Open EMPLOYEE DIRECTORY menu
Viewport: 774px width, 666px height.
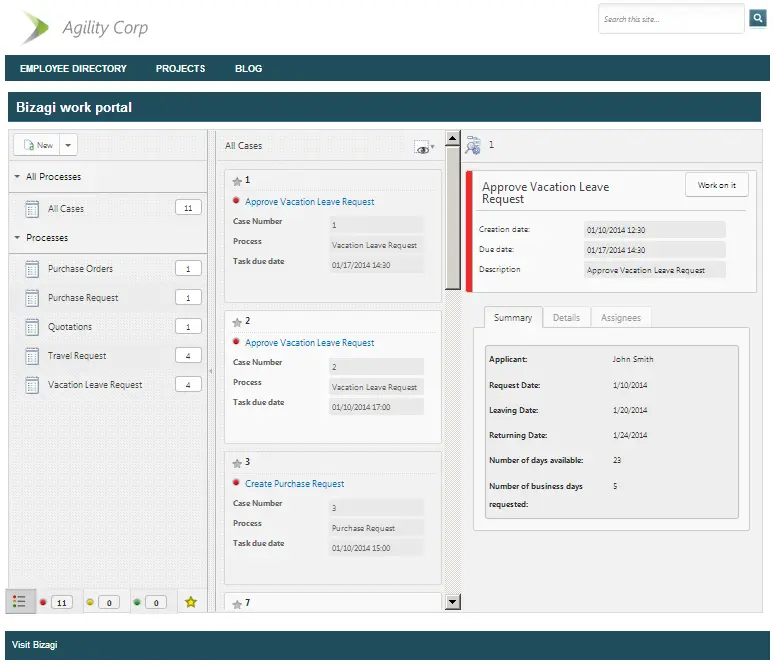73,69
